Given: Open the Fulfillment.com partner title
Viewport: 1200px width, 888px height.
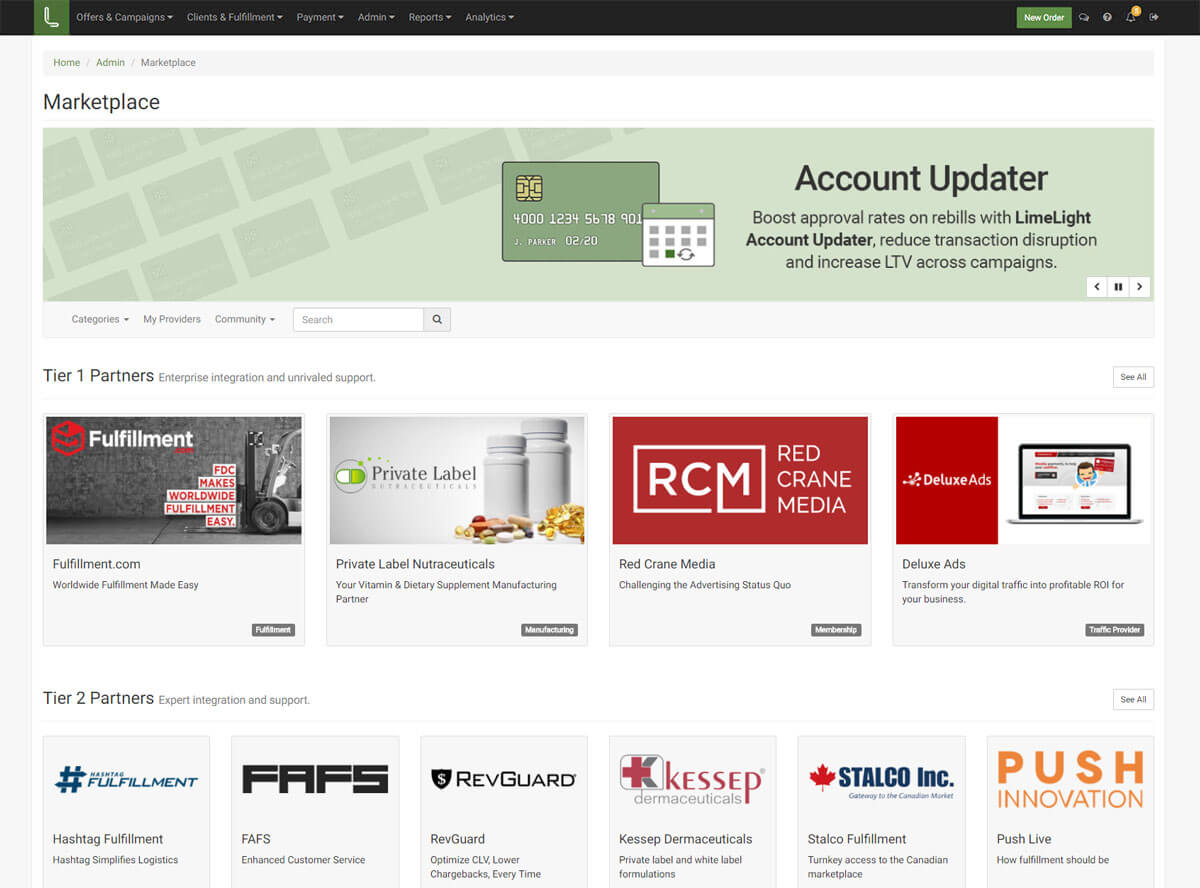Looking at the screenshot, I should (96, 564).
